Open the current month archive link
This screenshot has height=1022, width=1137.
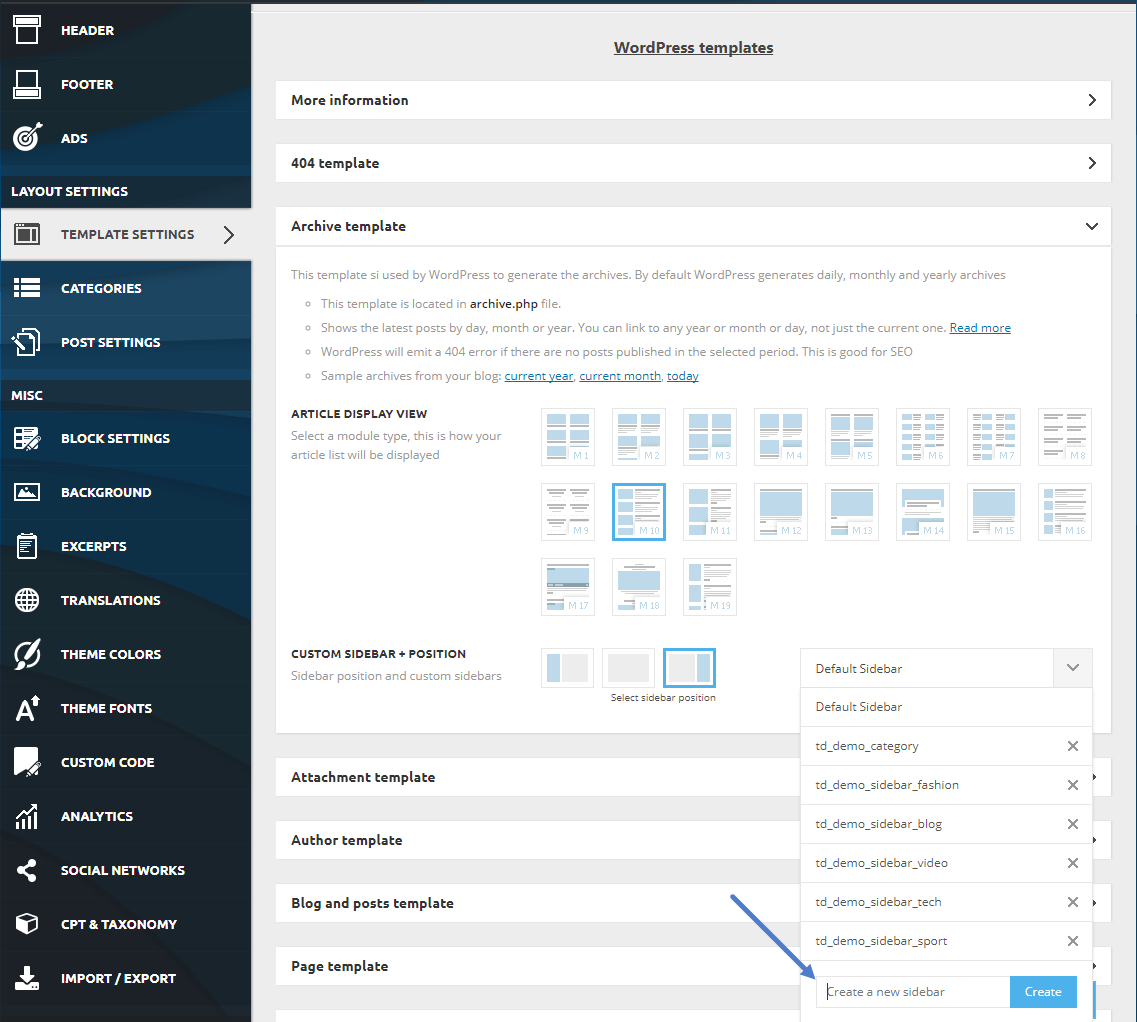pyautogui.click(x=620, y=376)
